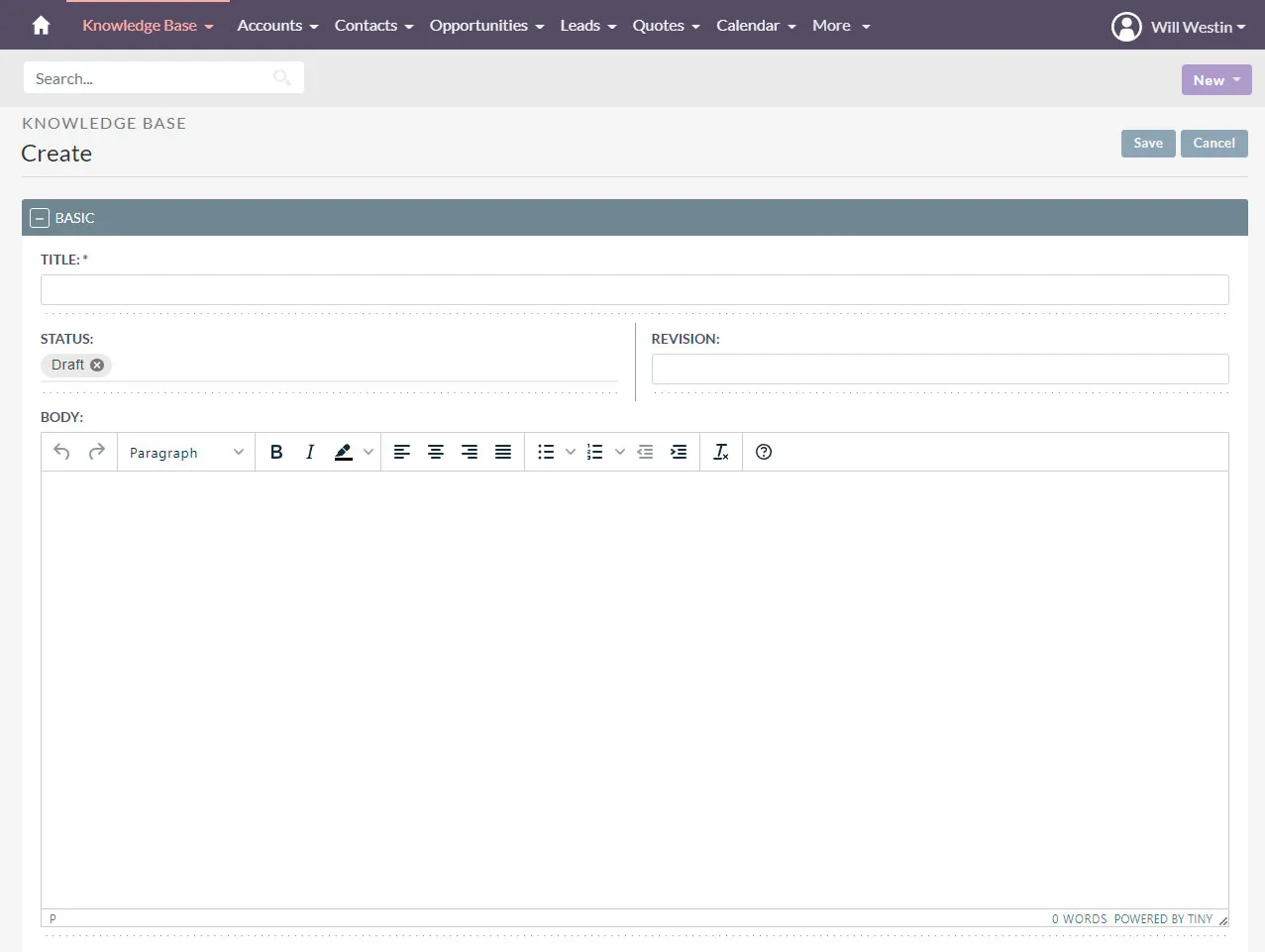Click into the Search box
This screenshot has height=952, width=1265.
[x=163, y=78]
